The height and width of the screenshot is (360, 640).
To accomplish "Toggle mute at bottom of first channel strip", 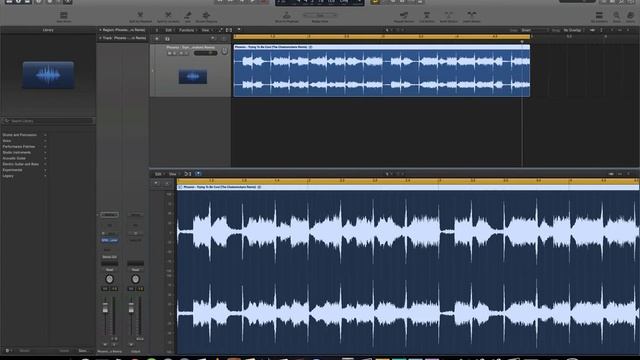I will 105,344.
